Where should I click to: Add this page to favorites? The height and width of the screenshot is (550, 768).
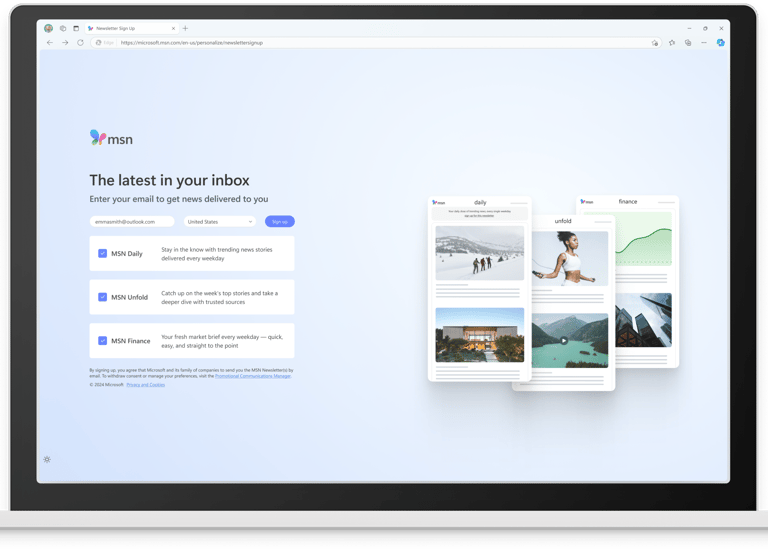pyautogui.click(x=655, y=43)
